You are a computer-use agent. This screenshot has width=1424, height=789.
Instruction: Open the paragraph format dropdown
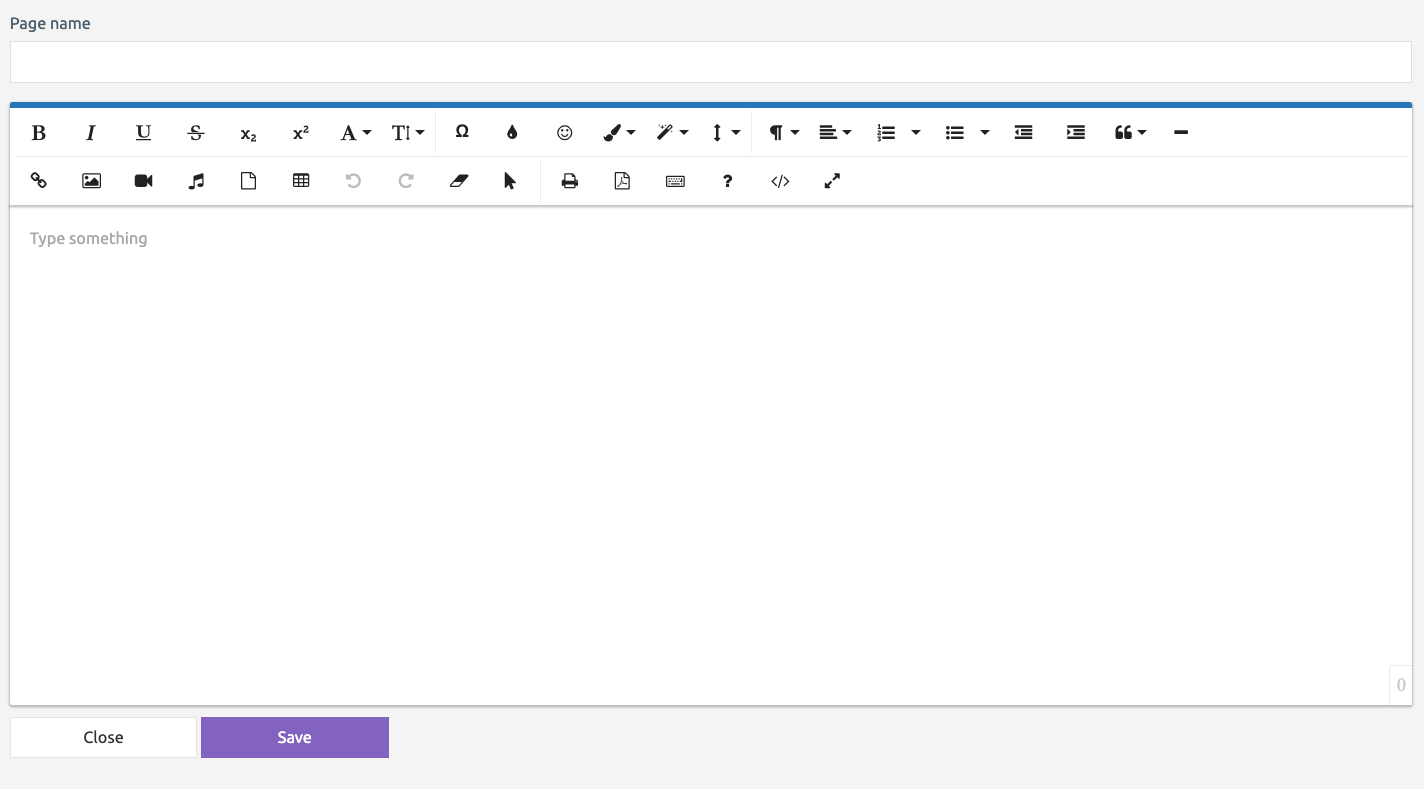(x=783, y=133)
